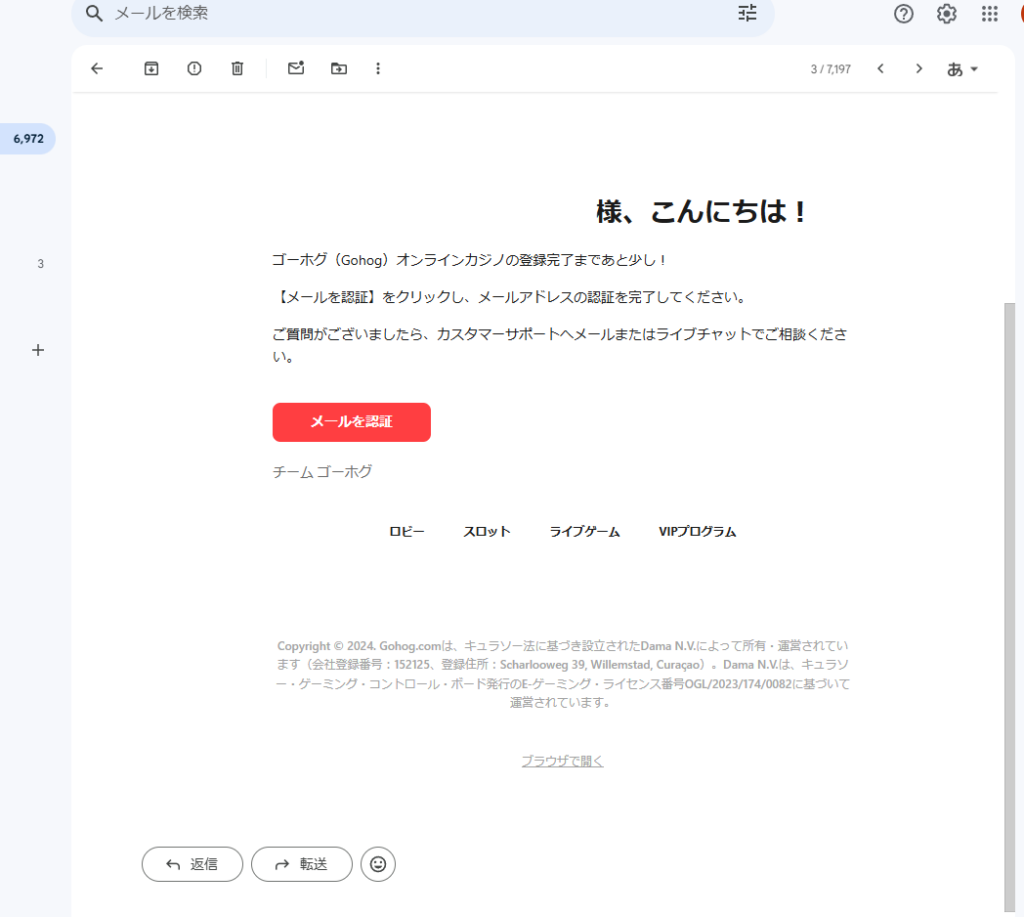Click the vertical scrollbar thumb
This screenshot has height=917, width=1024.
(x=1010, y=606)
